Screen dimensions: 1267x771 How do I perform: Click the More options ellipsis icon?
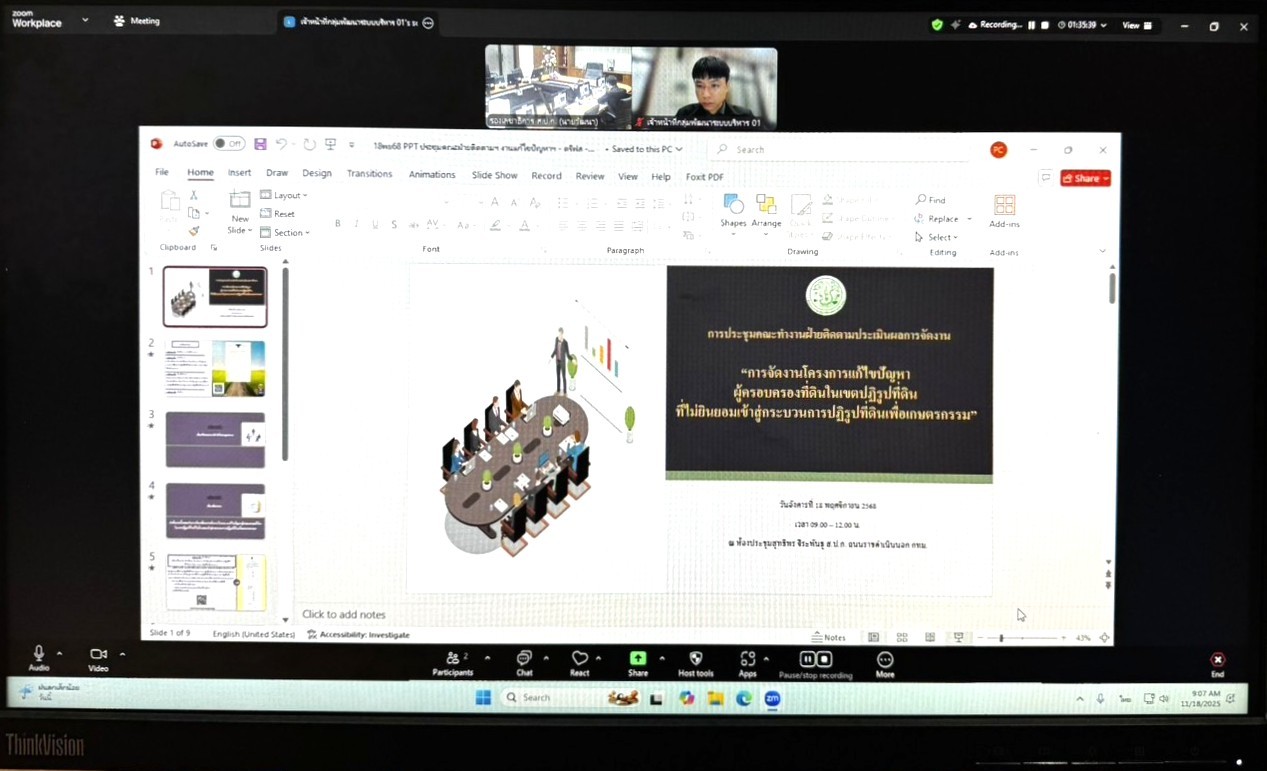(885, 660)
